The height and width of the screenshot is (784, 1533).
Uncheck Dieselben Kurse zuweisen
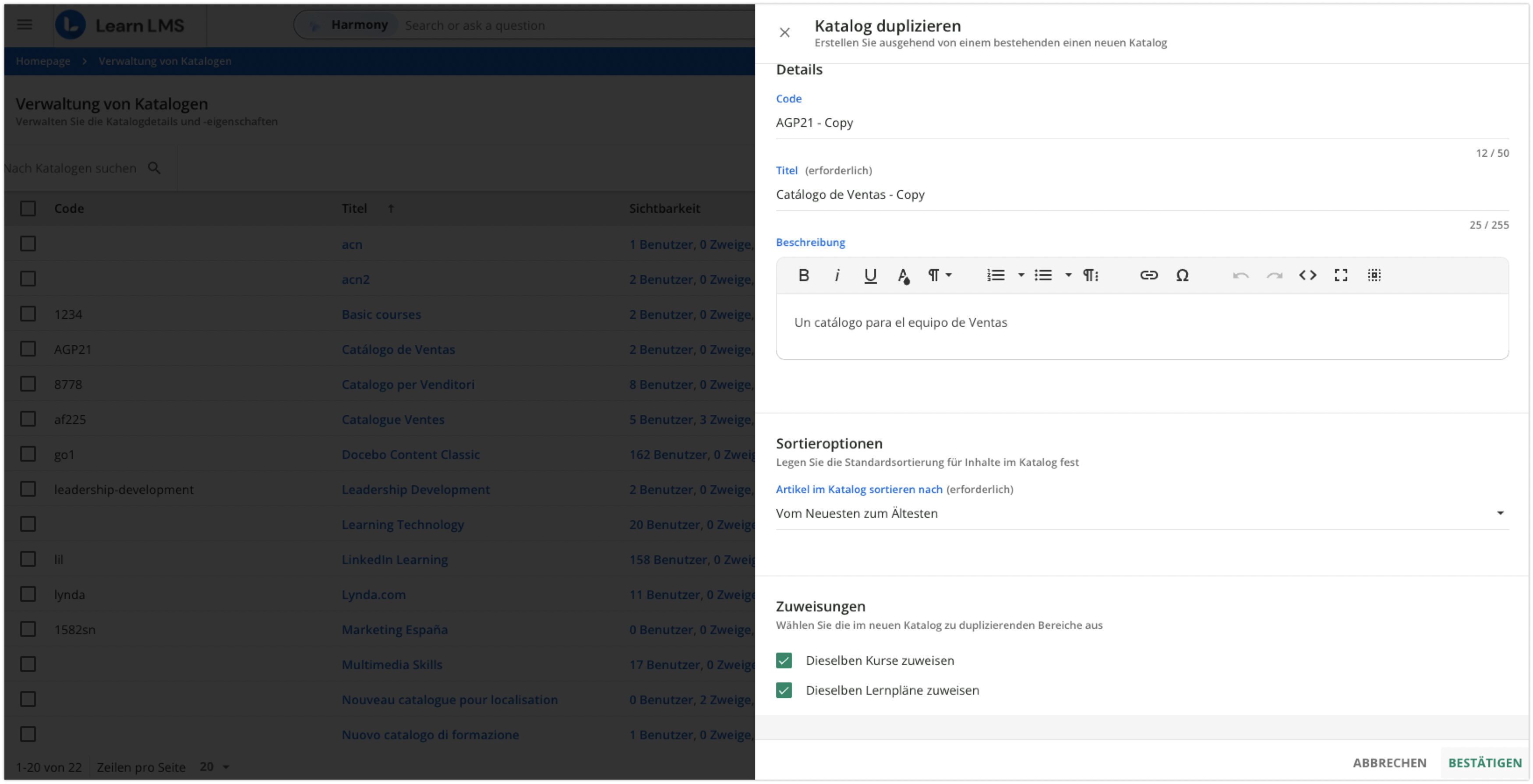point(784,660)
